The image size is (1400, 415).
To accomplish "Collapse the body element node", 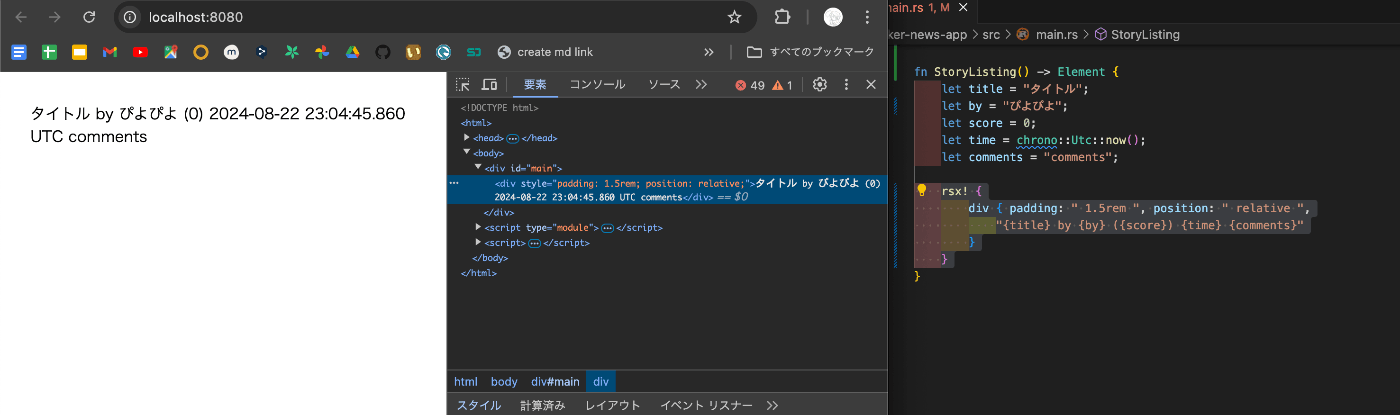I will 467,152.
